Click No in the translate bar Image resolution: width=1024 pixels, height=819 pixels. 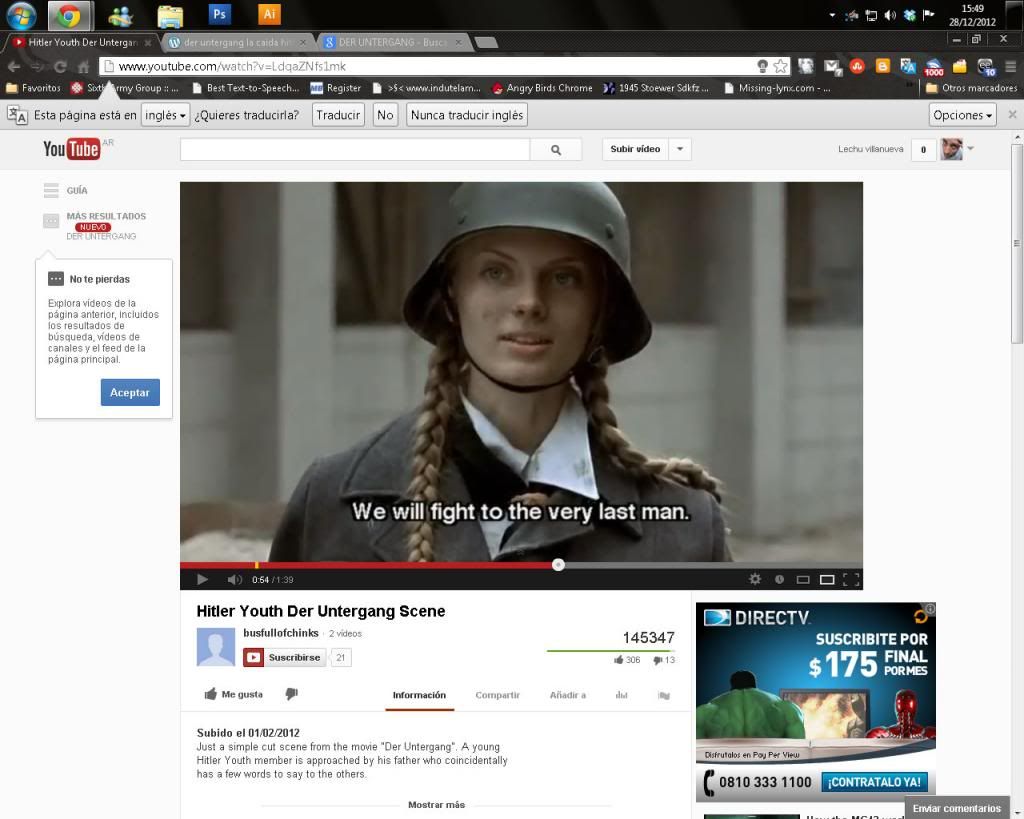click(385, 115)
